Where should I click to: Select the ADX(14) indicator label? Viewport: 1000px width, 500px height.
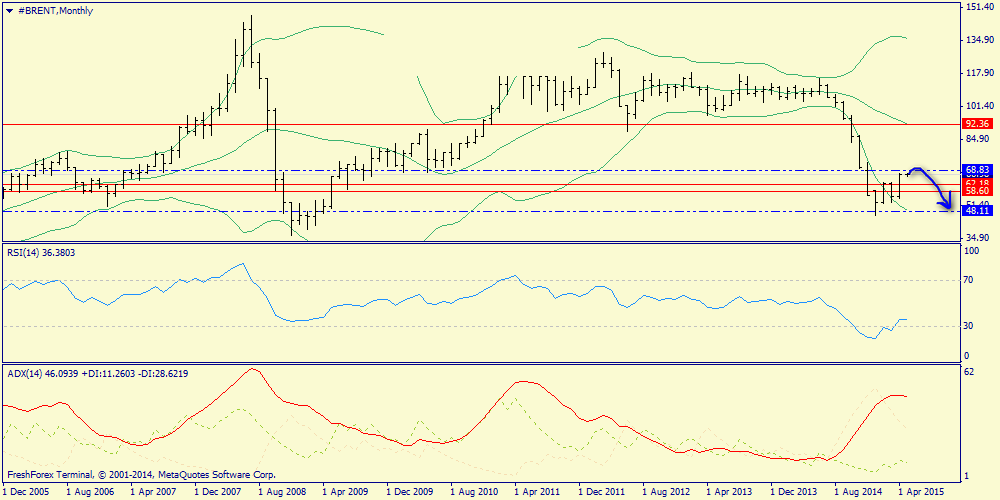coord(95,373)
